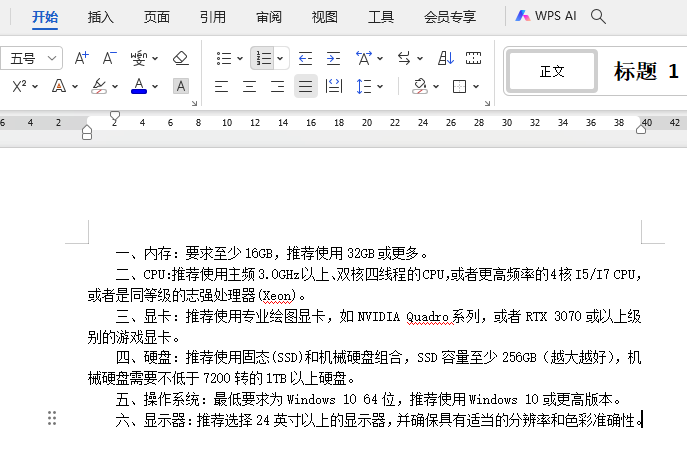
Task: Expand text effects dropdown arrow
Action: coord(75,87)
